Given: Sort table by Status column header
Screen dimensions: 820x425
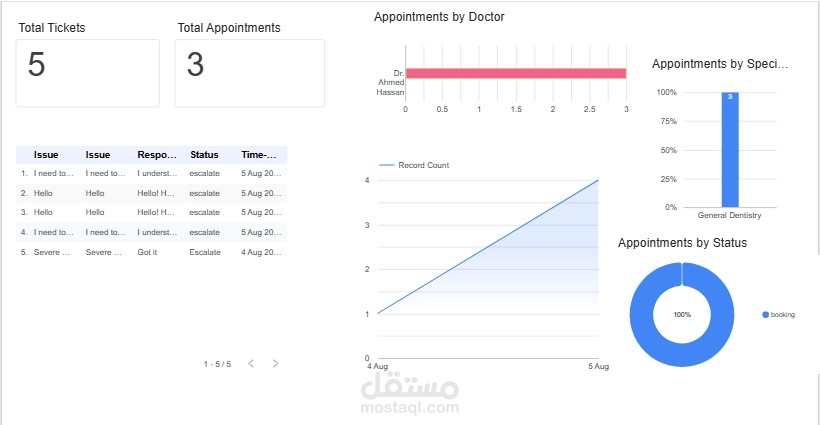Looking at the screenshot, I should point(204,155).
